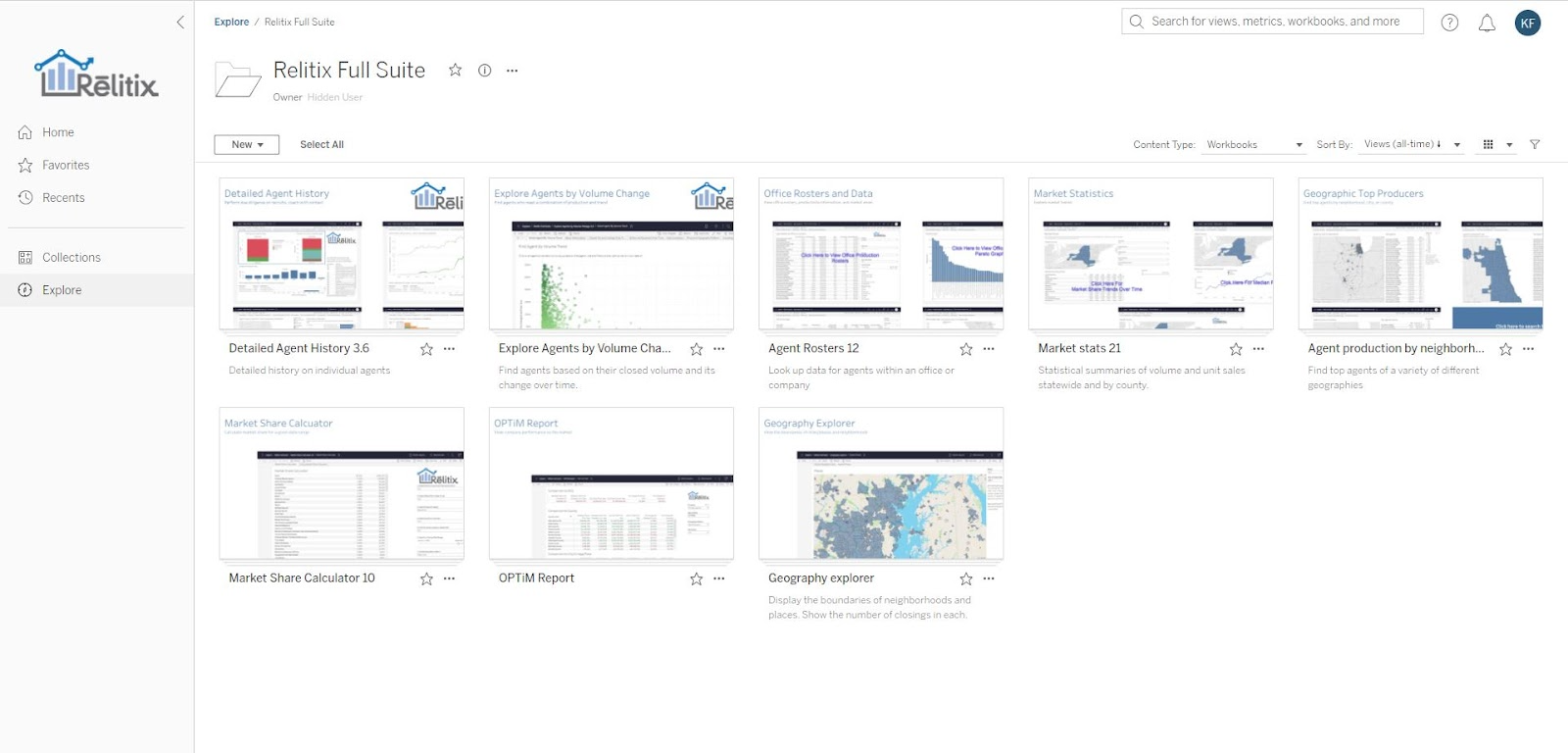Favorite Market stats 21 workbook

pyautogui.click(x=1236, y=349)
